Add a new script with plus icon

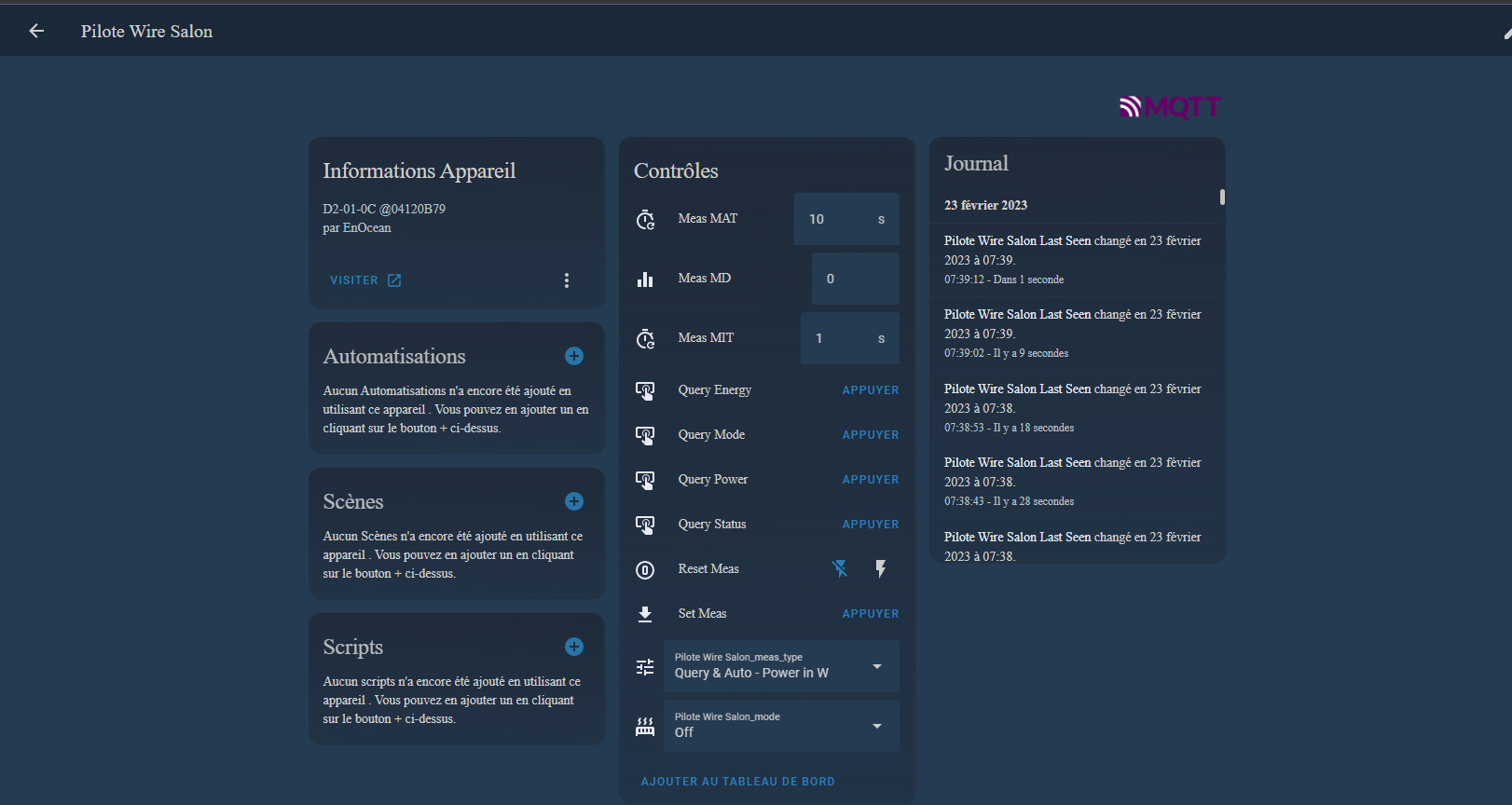coord(574,647)
